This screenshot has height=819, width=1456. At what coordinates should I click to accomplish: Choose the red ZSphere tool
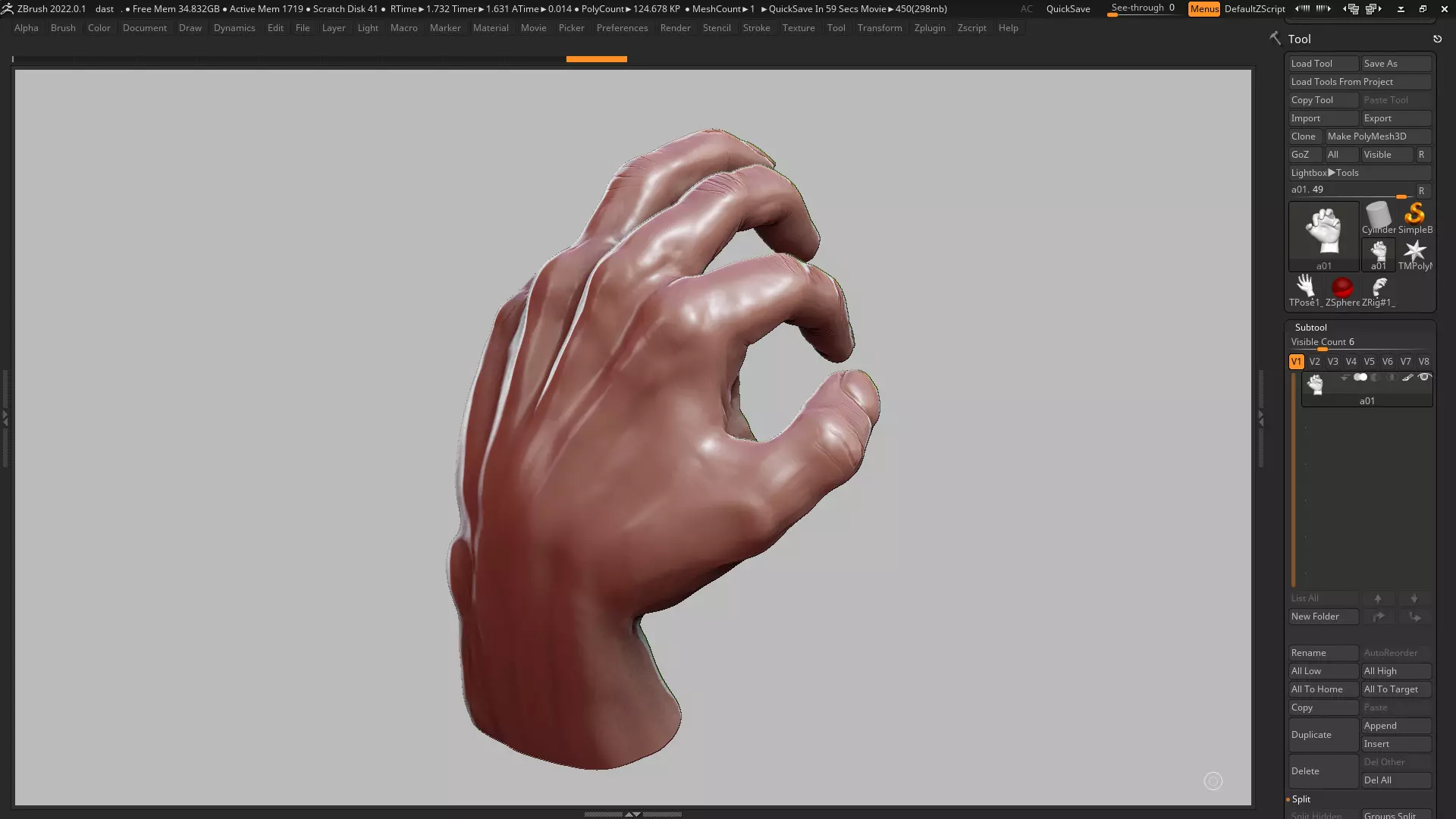click(1342, 291)
